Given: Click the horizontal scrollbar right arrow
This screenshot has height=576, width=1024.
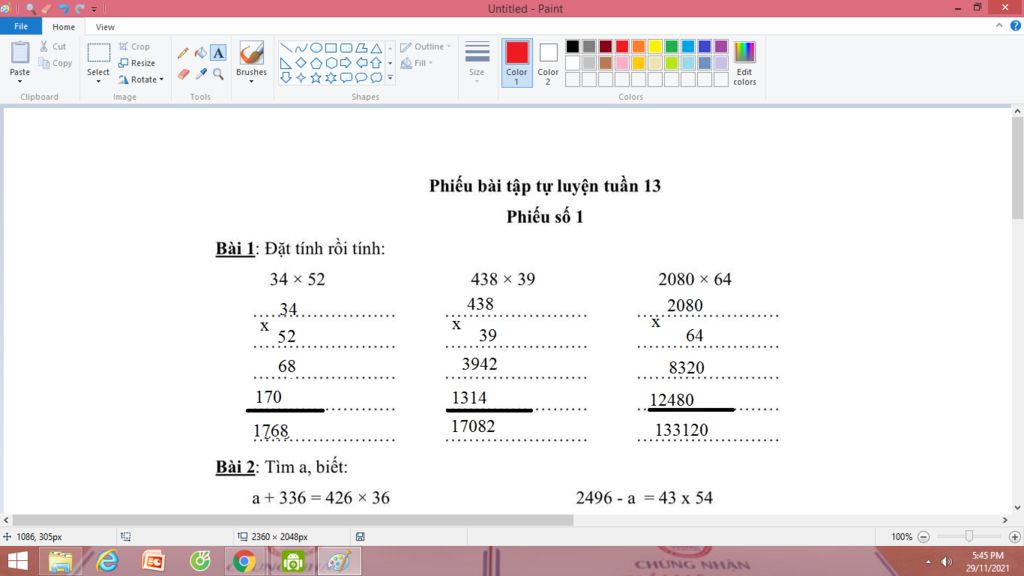Looking at the screenshot, I should (1005, 520).
